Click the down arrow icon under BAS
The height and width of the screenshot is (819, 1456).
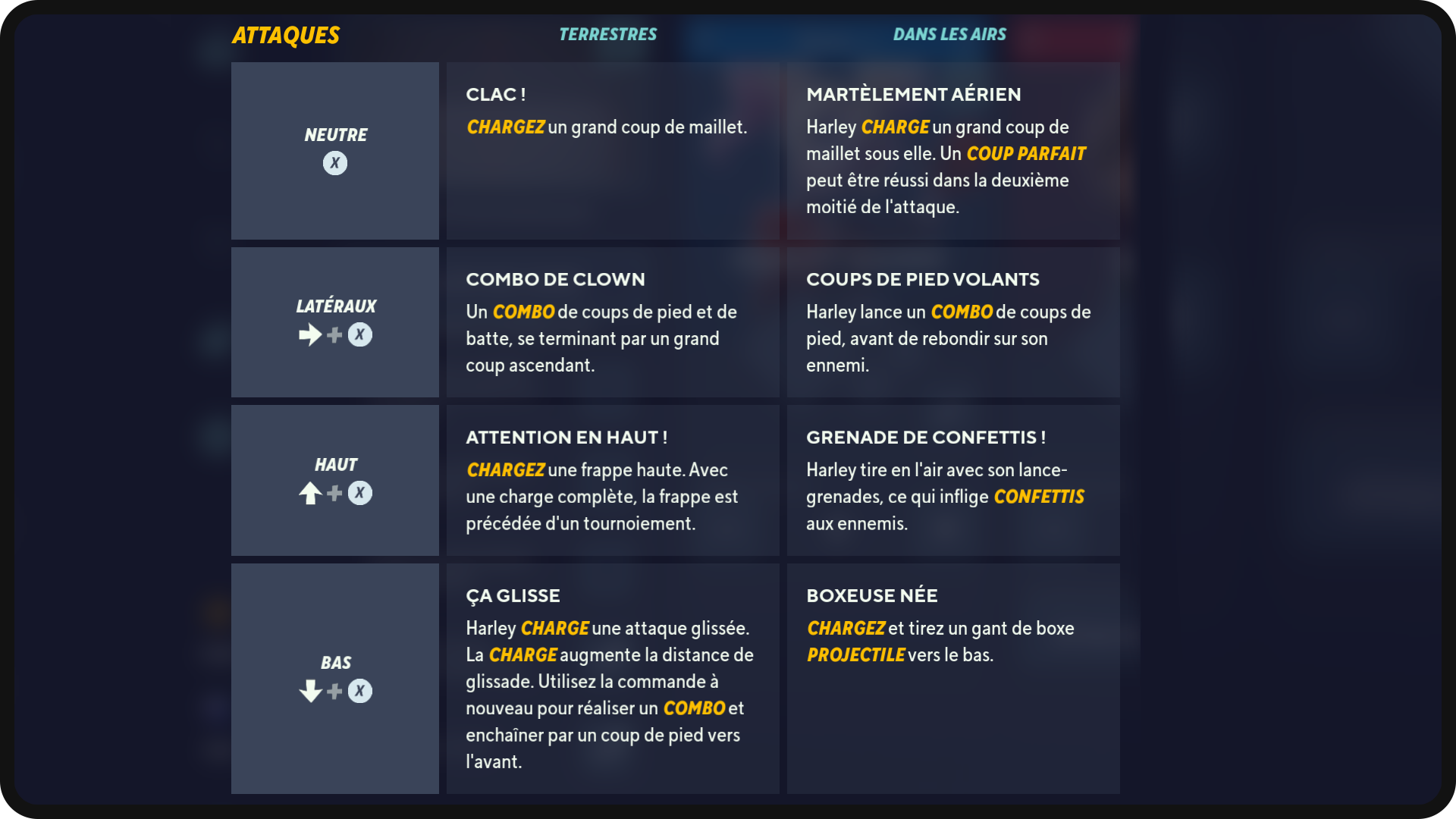point(310,691)
